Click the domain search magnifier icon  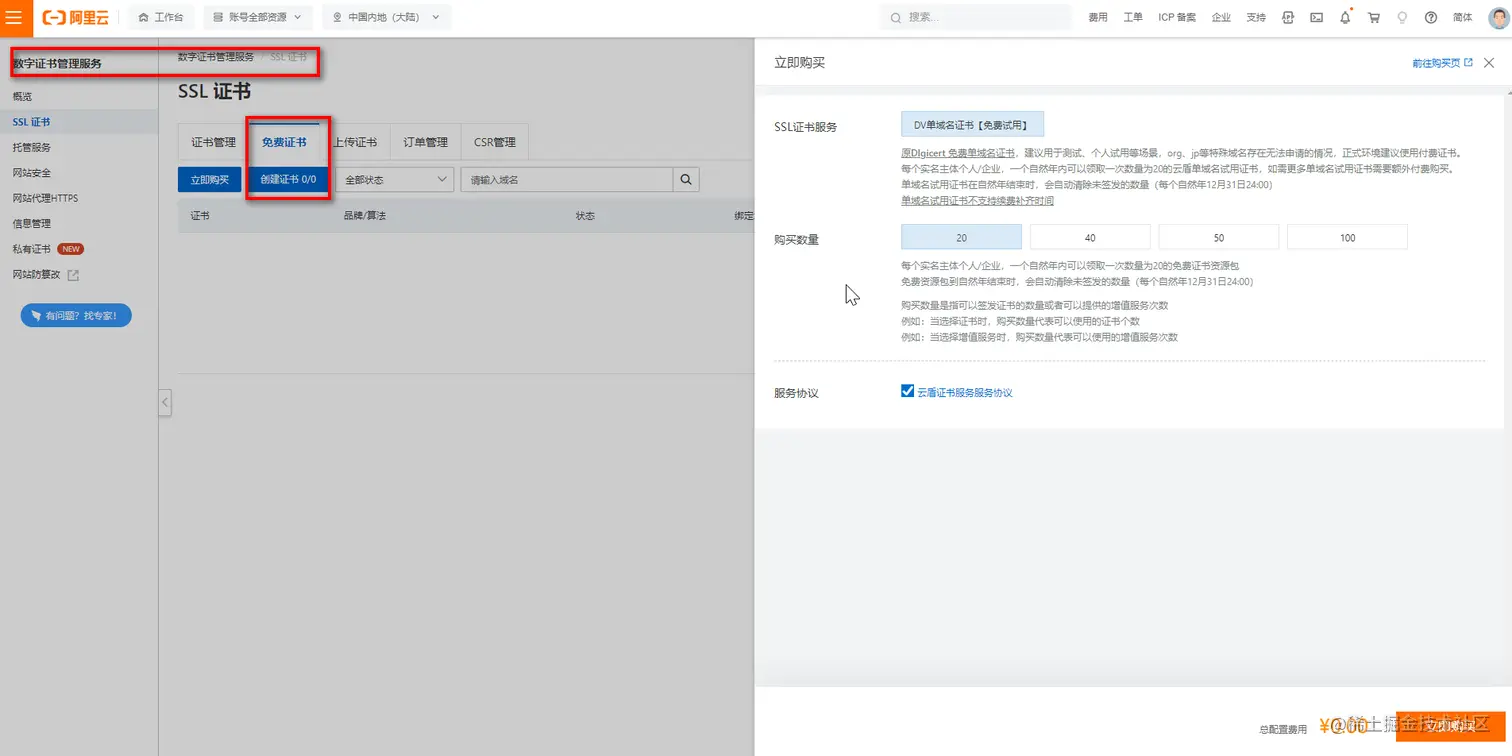686,180
